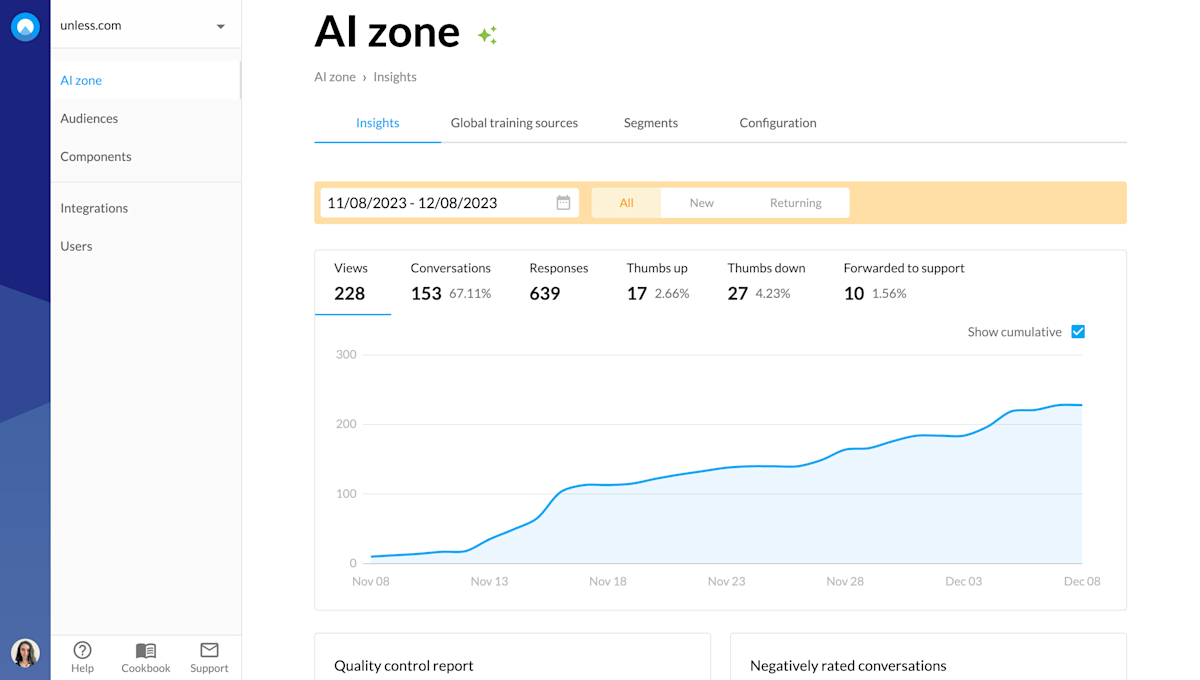Viewport: 1200px width, 680px height.
Task: Disable the Show cumulative checkbox
Action: point(1077,331)
